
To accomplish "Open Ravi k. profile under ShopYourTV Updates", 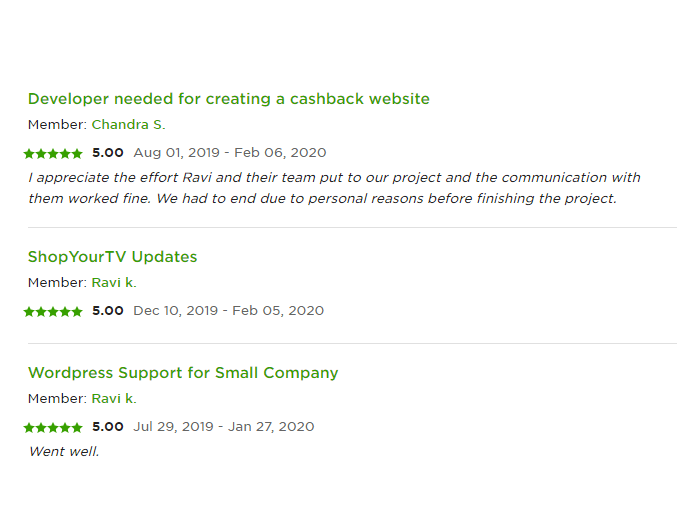I will coord(114,283).
